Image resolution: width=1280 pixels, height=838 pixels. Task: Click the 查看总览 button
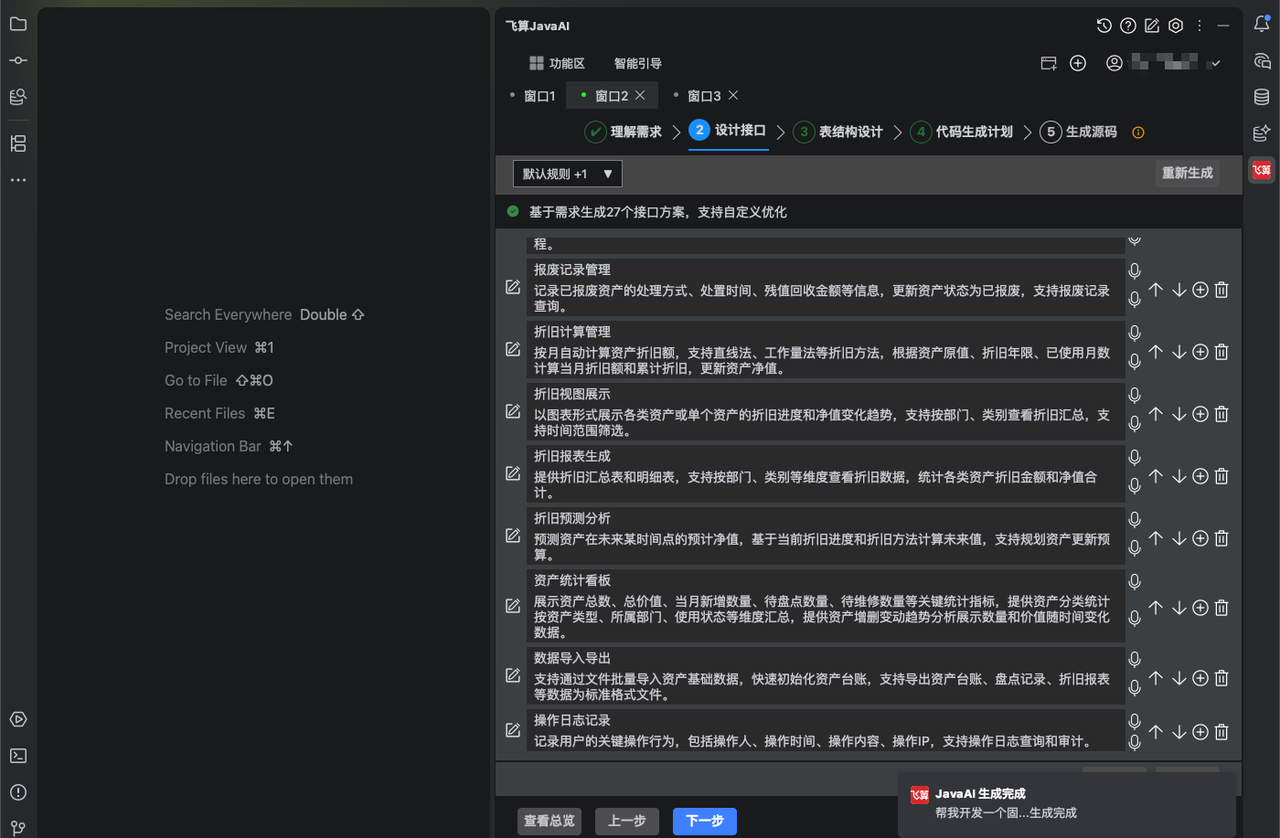(x=549, y=821)
